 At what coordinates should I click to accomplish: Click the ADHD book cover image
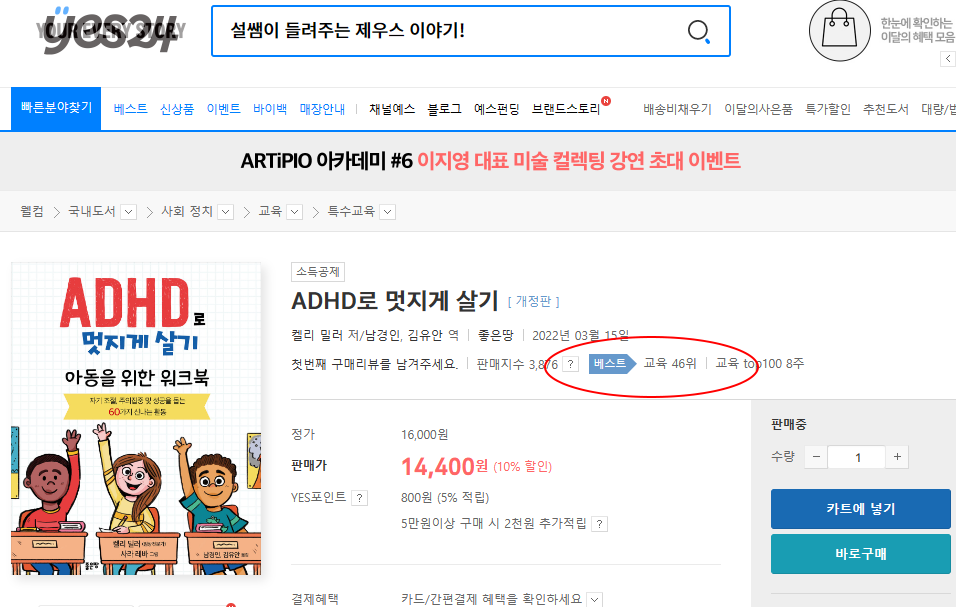136,419
